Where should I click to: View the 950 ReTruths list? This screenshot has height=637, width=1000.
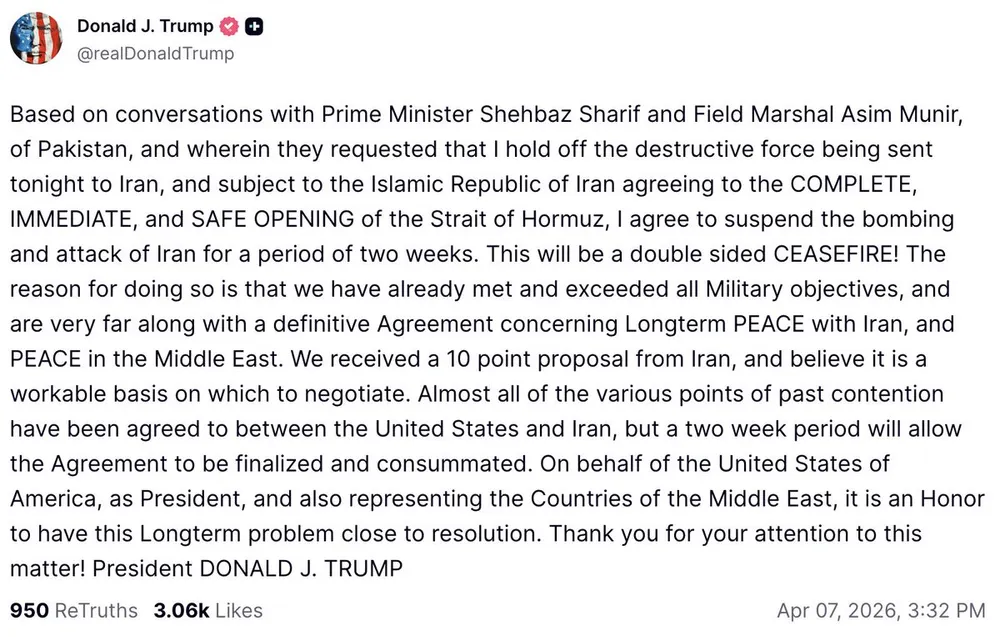point(74,609)
